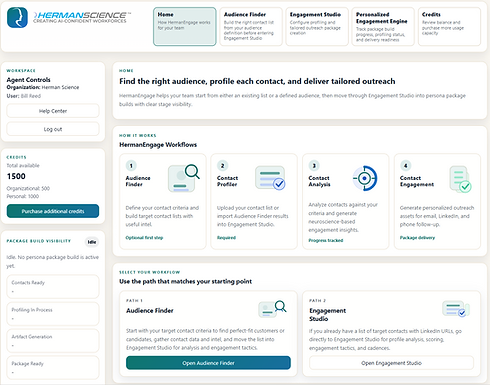Click the Path 2 Engagement Studio list icon

click(x=456, y=309)
